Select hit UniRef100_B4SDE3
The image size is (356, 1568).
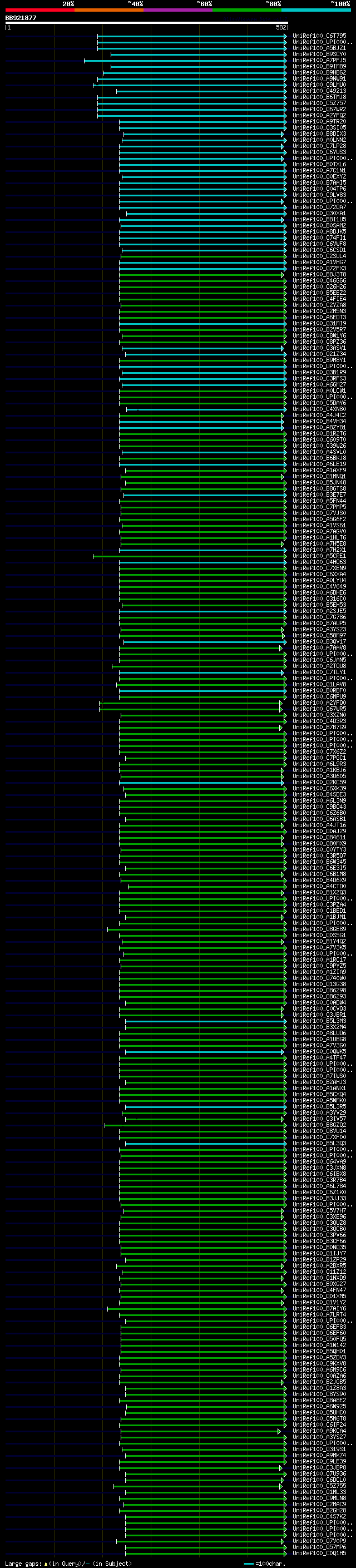click(319, 794)
